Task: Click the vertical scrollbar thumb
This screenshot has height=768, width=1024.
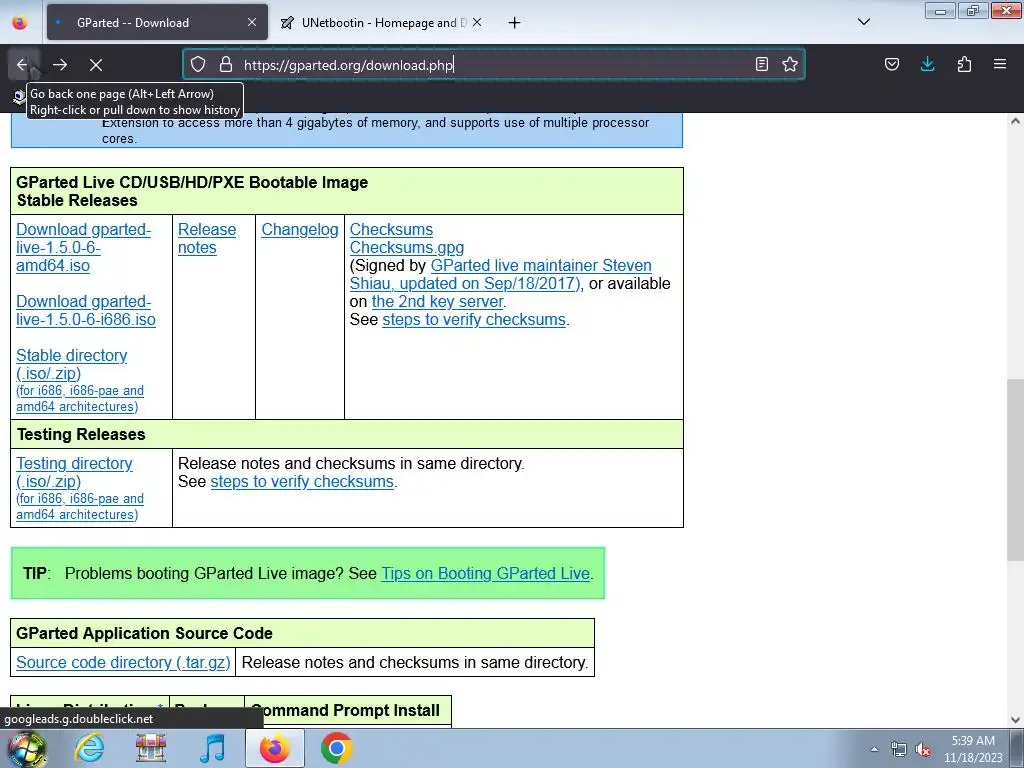Action: coord(1015,469)
